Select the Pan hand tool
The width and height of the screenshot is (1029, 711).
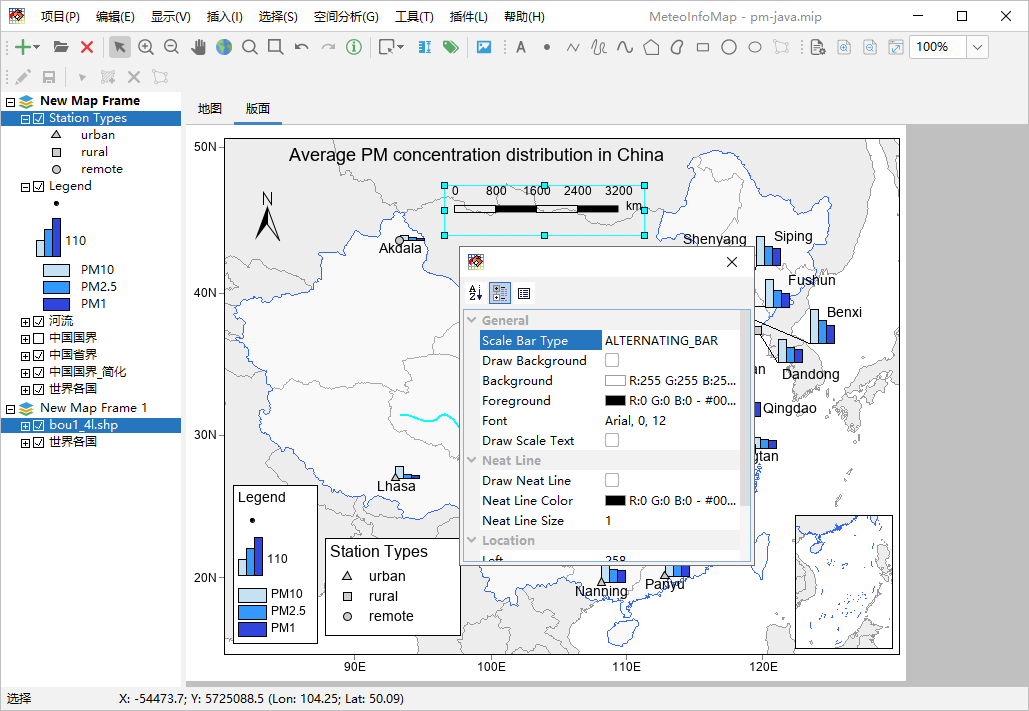(x=198, y=47)
